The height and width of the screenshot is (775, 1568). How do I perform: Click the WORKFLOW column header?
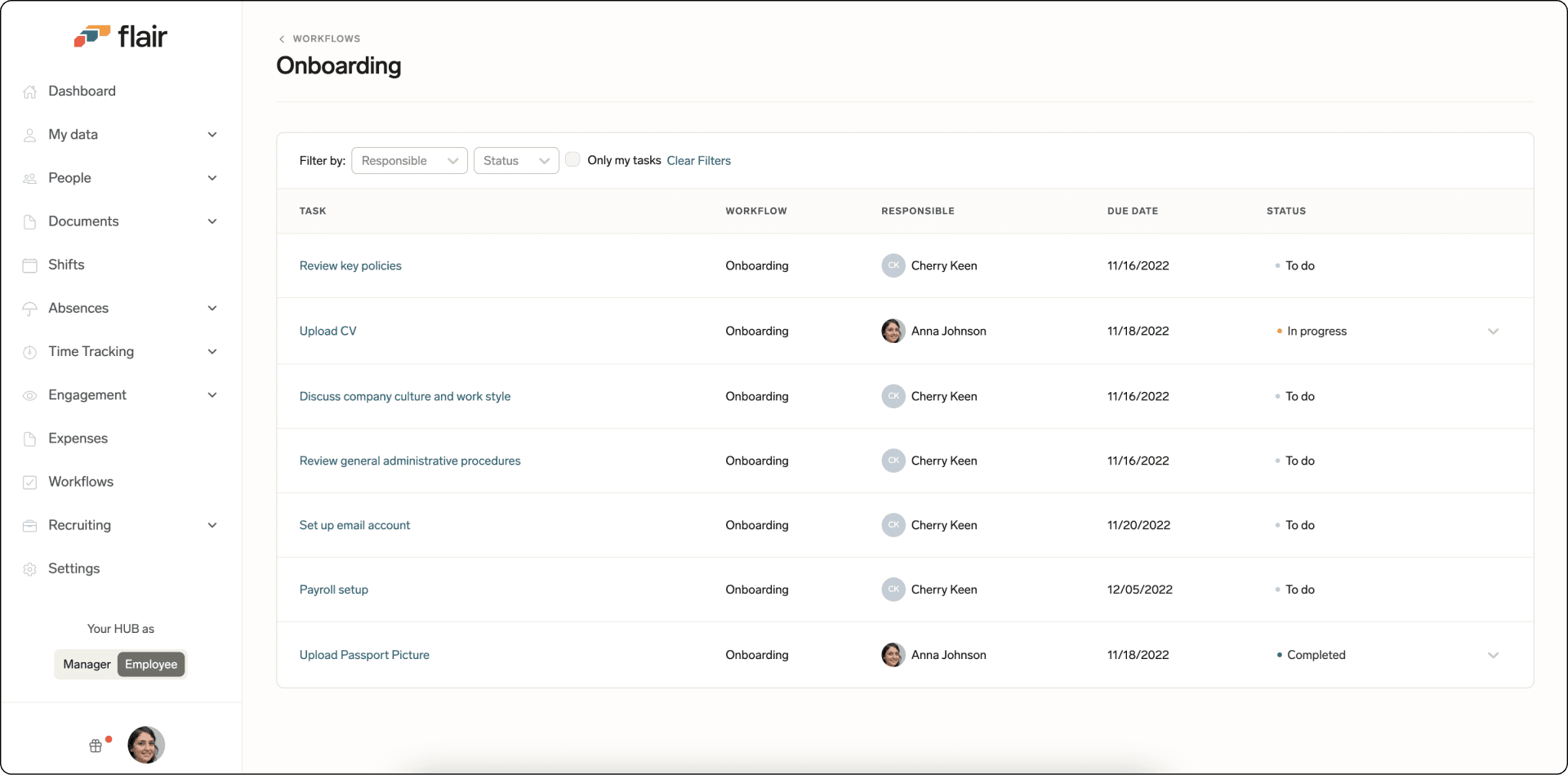pos(755,211)
